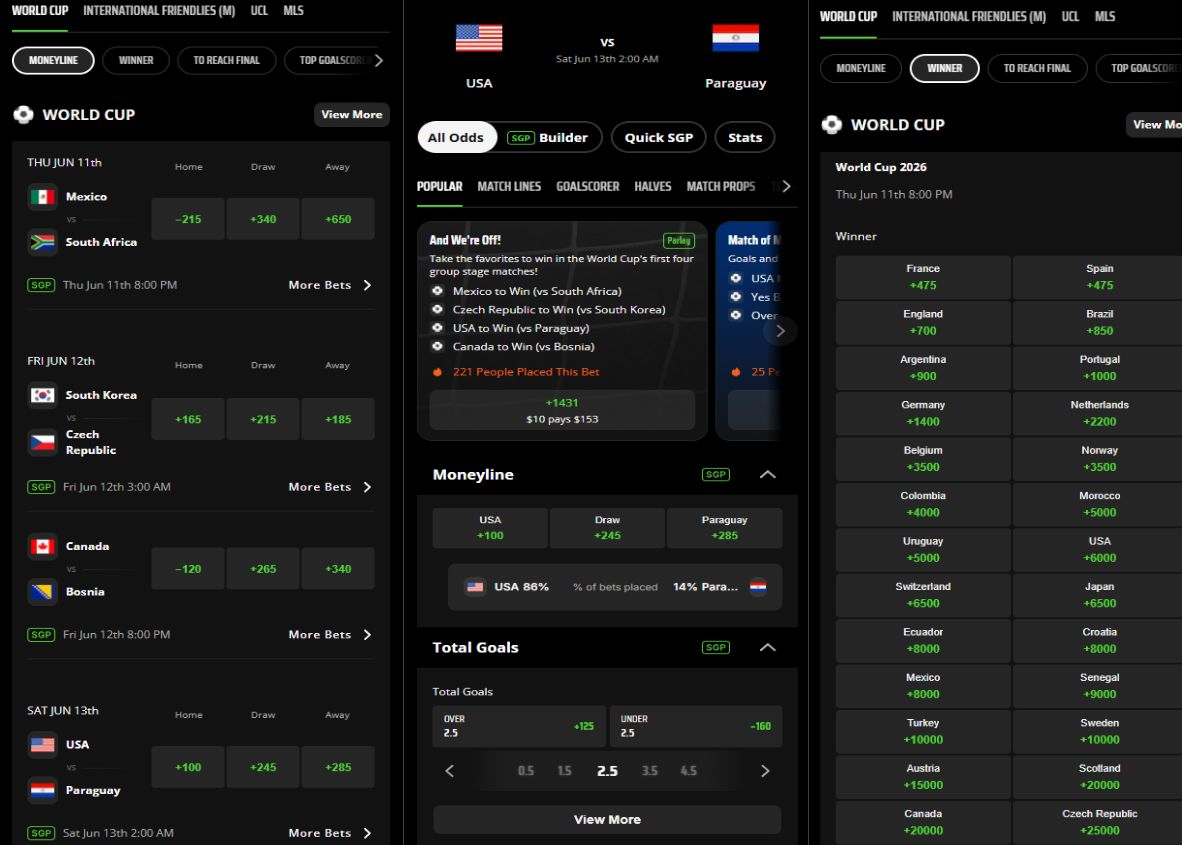Click the fire icon beside 221 People Placed
The width and height of the screenshot is (1182, 845).
(x=437, y=372)
